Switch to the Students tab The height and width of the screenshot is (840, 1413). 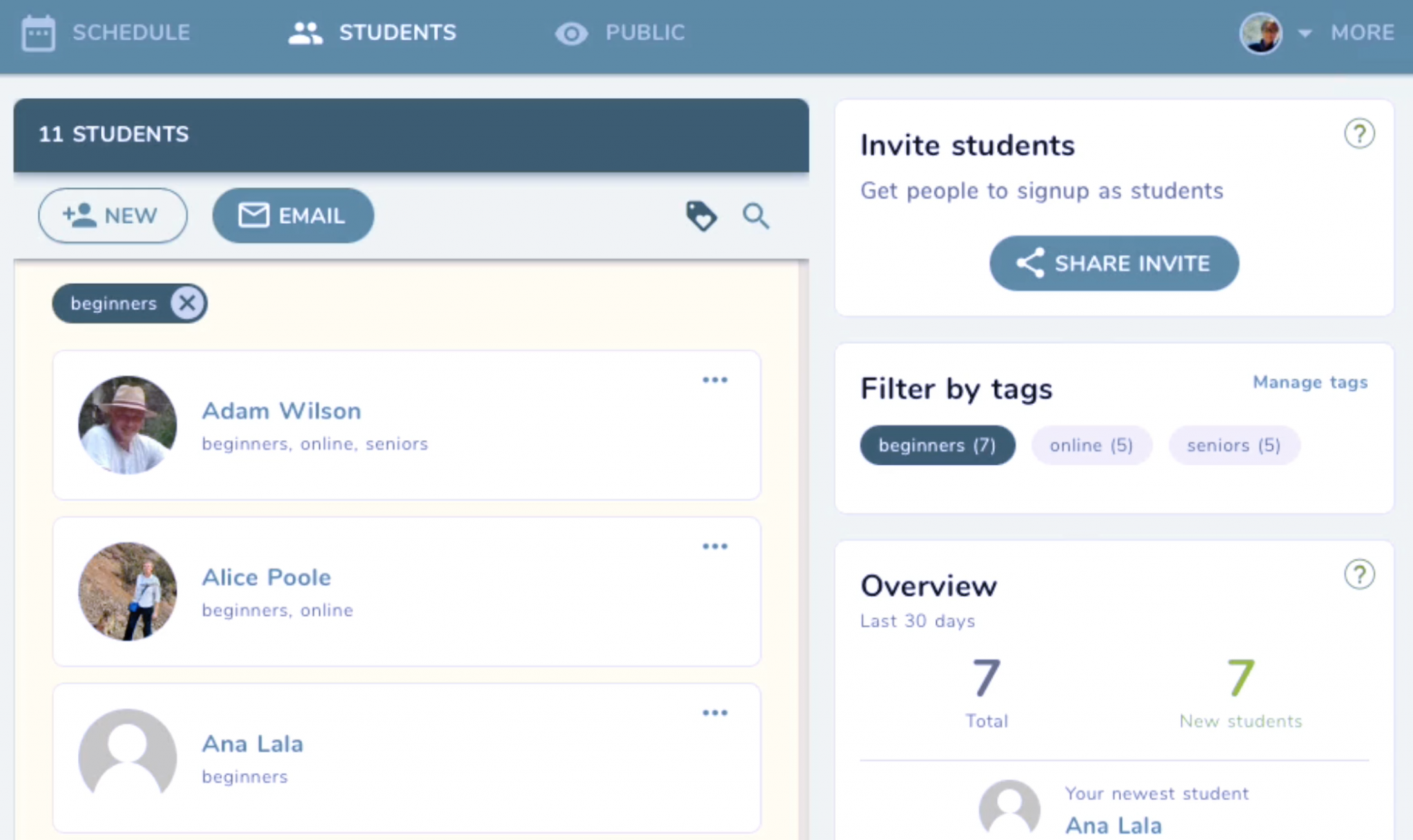(373, 33)
